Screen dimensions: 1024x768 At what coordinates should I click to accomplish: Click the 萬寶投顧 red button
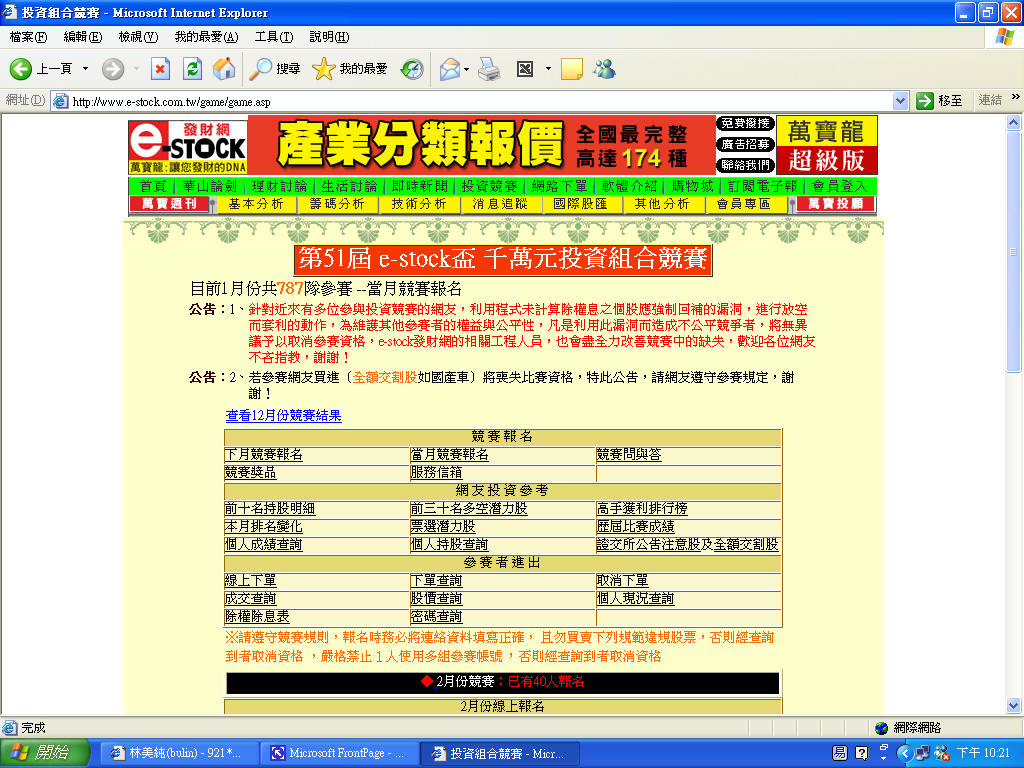835,204
